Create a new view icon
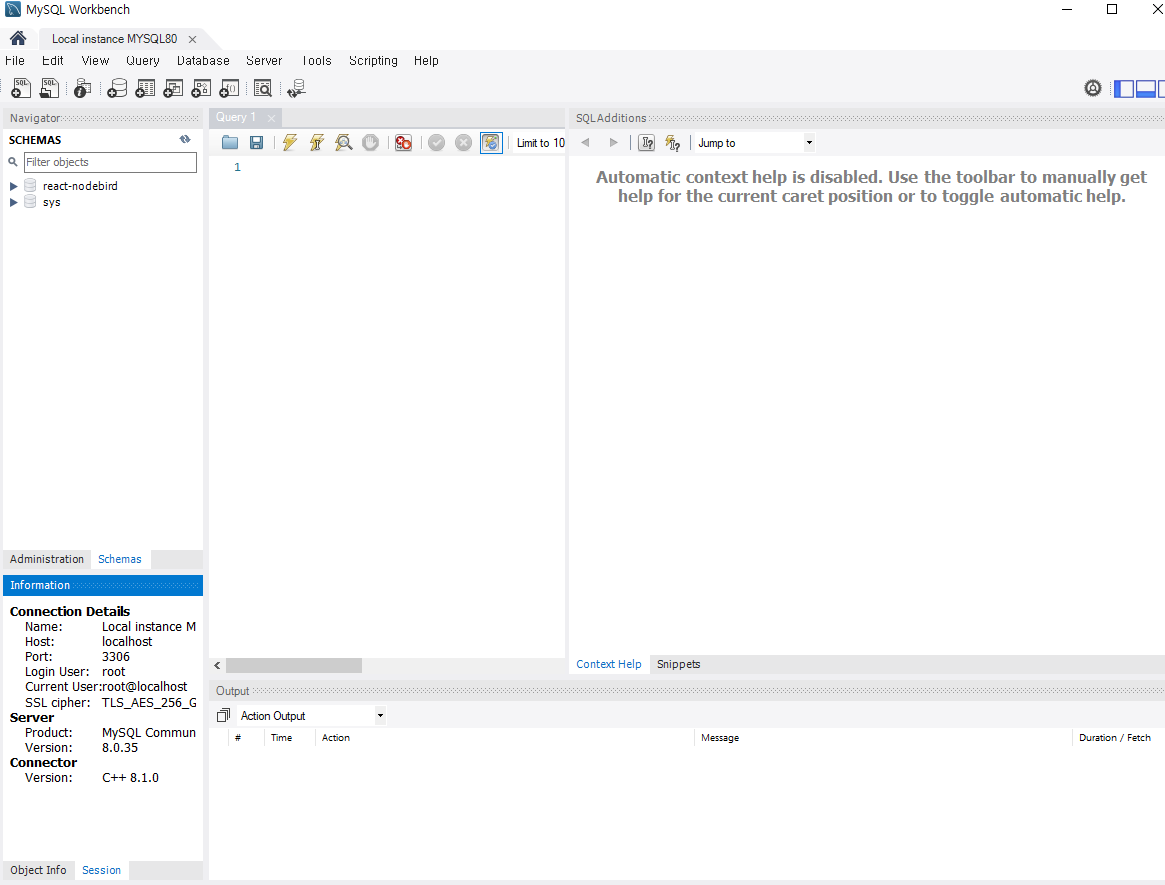Screen dimensions: 1165x885 pos(173,88)
